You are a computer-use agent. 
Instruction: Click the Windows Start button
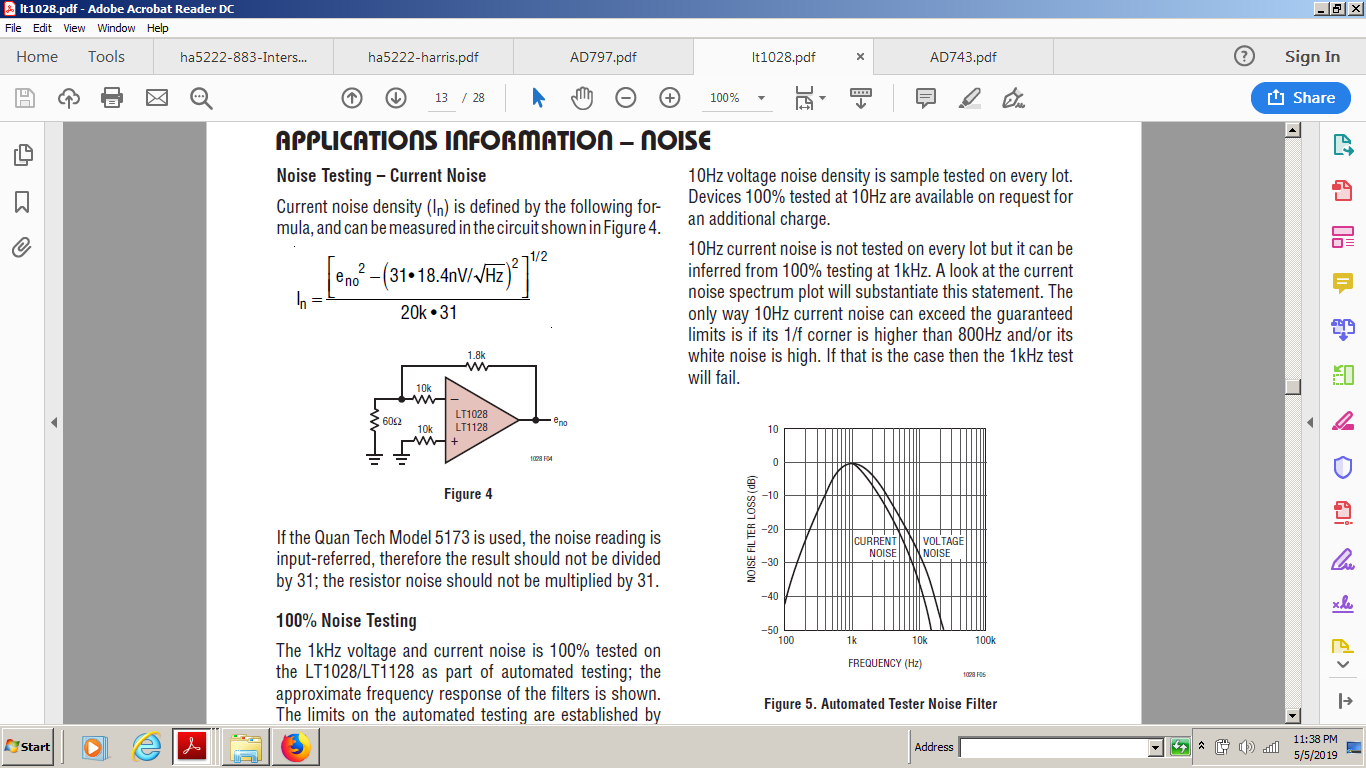[x=28, y=747]
